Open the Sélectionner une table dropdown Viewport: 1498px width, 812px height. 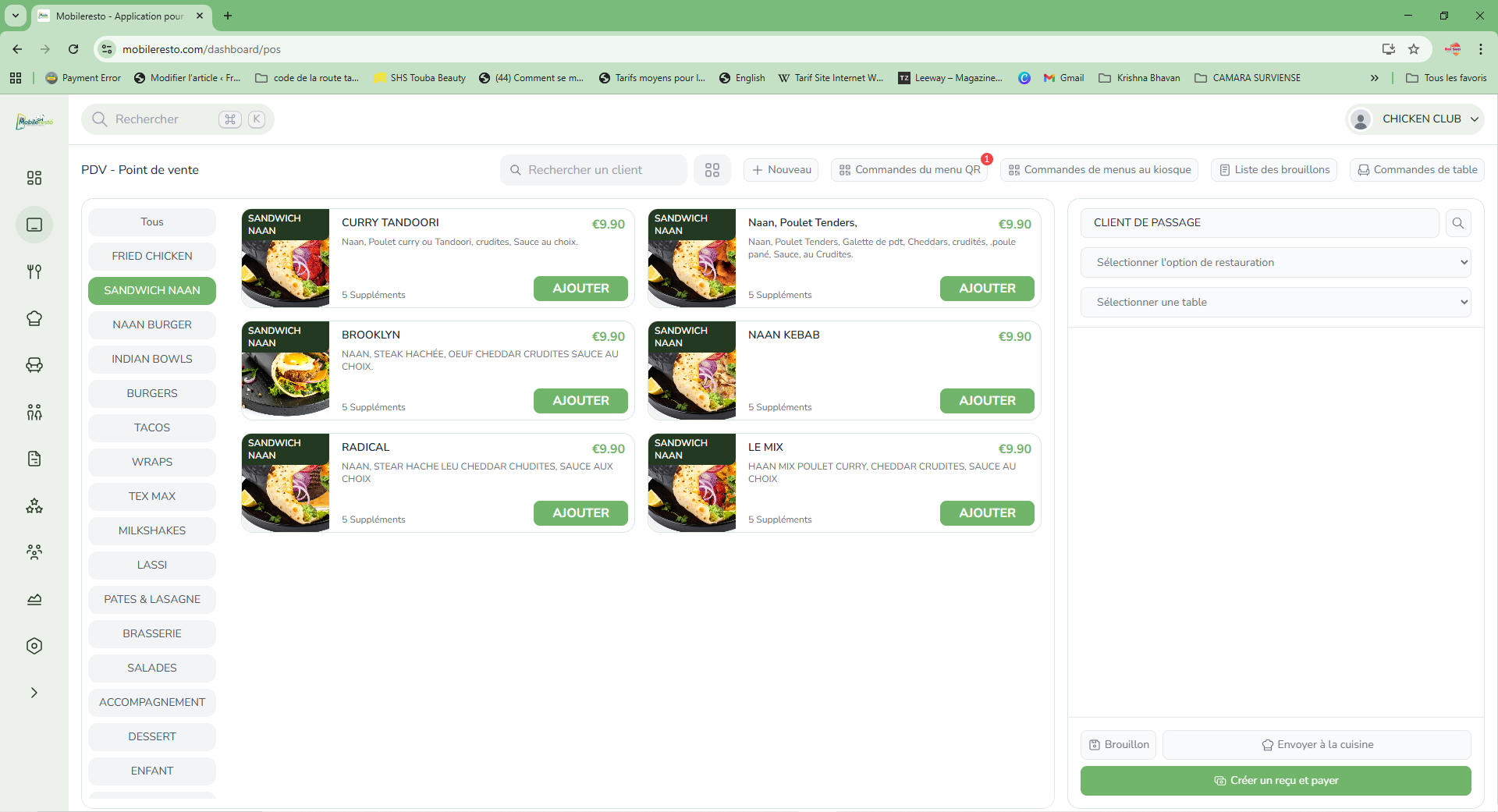1275,303
